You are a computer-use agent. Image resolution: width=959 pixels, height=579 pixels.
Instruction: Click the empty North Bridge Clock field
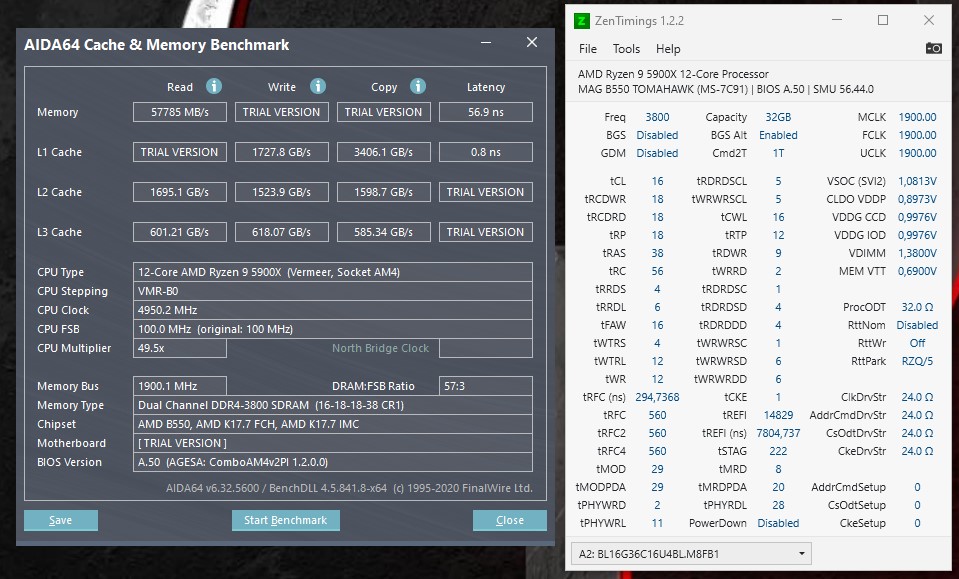tap(486, 348)
